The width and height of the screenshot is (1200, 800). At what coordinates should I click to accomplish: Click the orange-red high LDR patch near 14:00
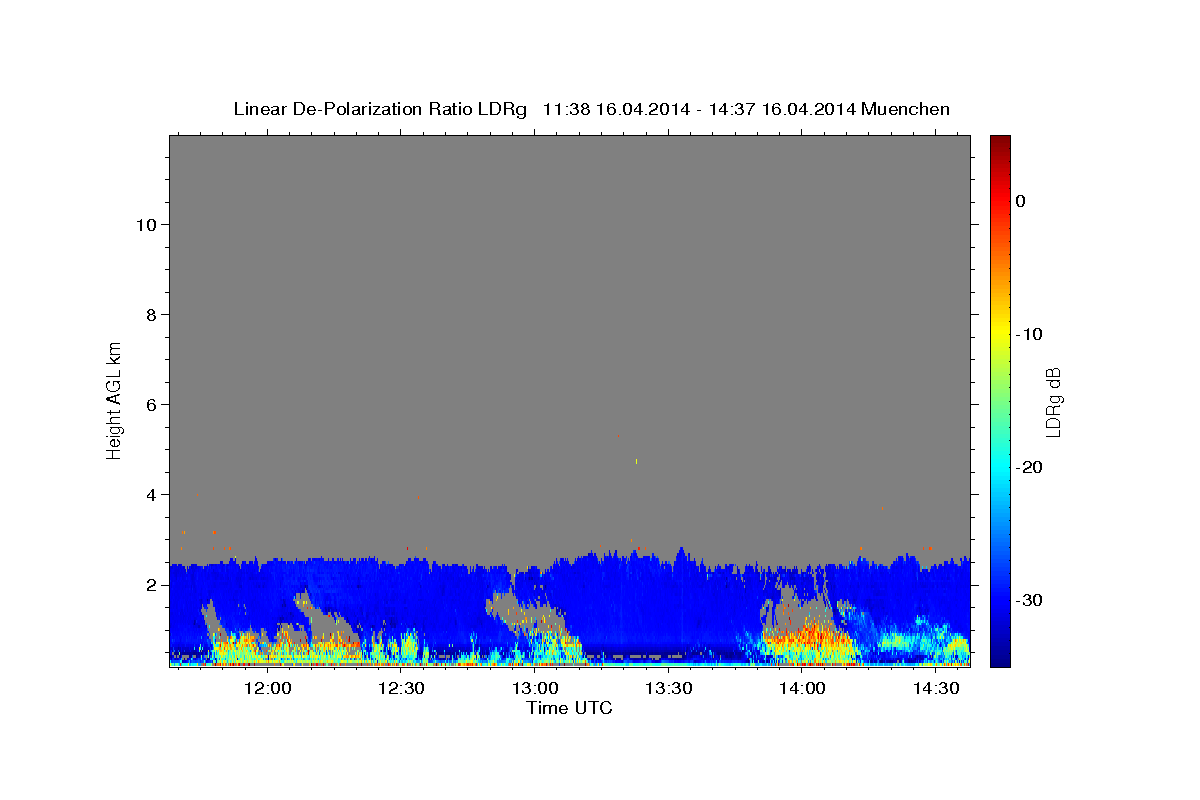coord(808,636)
